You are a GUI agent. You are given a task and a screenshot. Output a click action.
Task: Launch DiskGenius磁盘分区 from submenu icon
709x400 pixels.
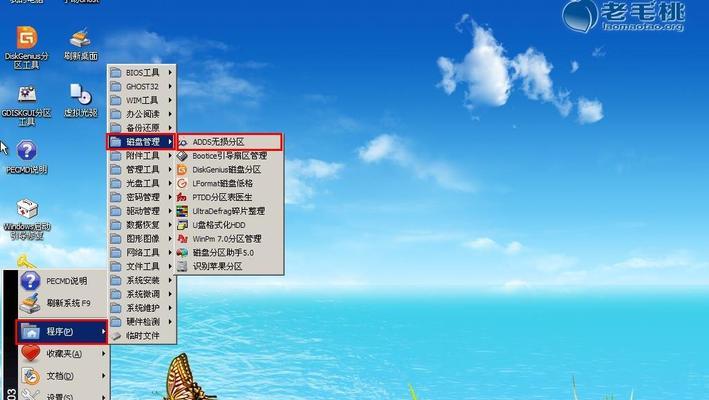coord(182,169)
